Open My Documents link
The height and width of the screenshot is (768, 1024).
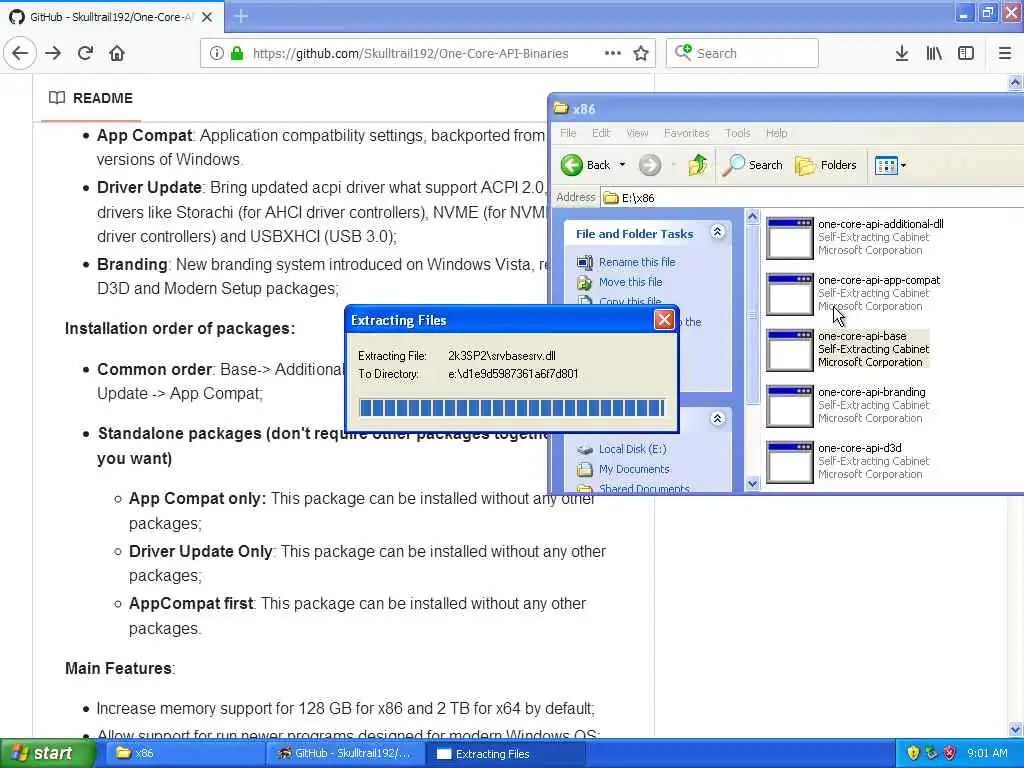[x=633, y=469]
